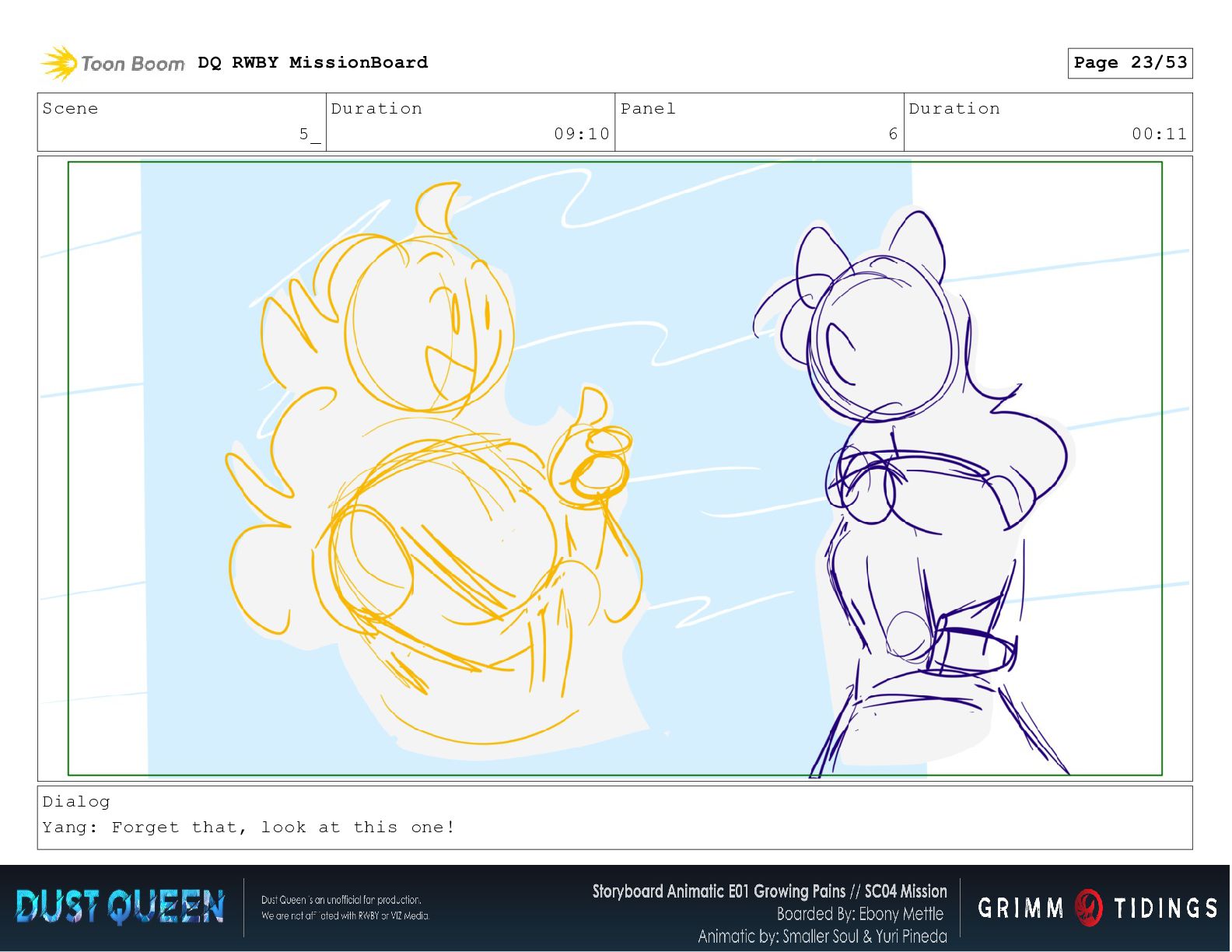Click the unofficial fan production disclaimer text

click(x=345, y=908)
